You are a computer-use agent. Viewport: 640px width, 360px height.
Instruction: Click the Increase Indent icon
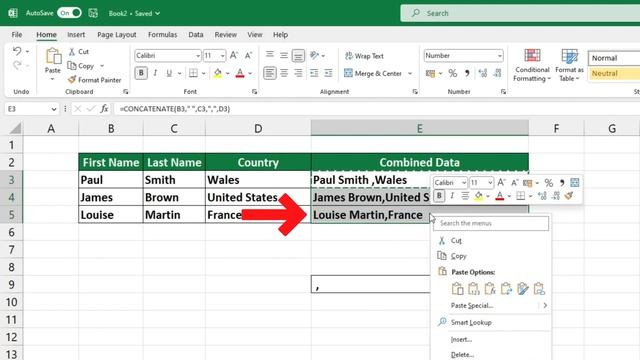[328, 73]
